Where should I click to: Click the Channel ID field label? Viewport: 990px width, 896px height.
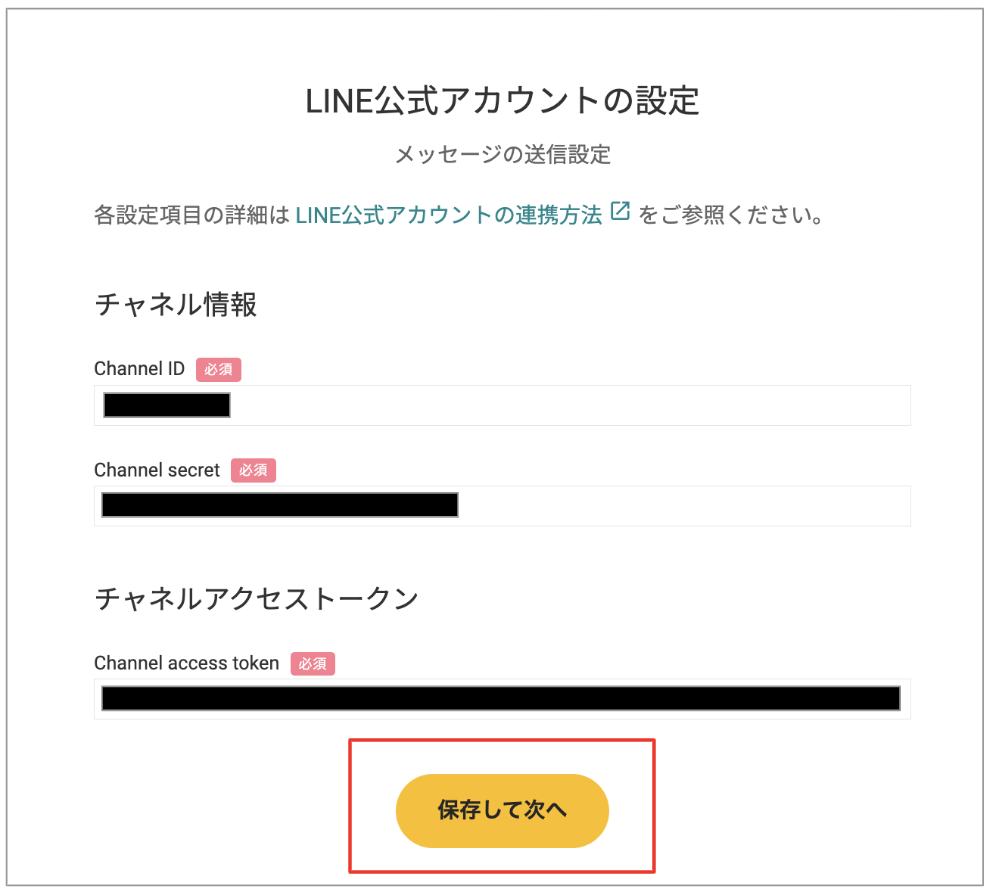pos(139,369)
